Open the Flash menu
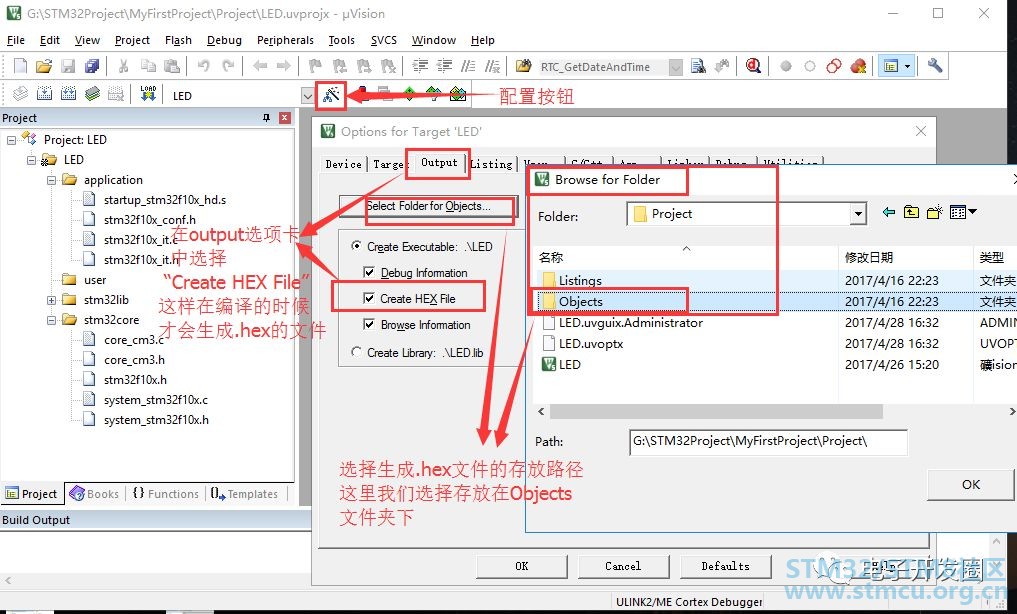Viewport: 1017px width, 614px height. click(x=178, y=40)
